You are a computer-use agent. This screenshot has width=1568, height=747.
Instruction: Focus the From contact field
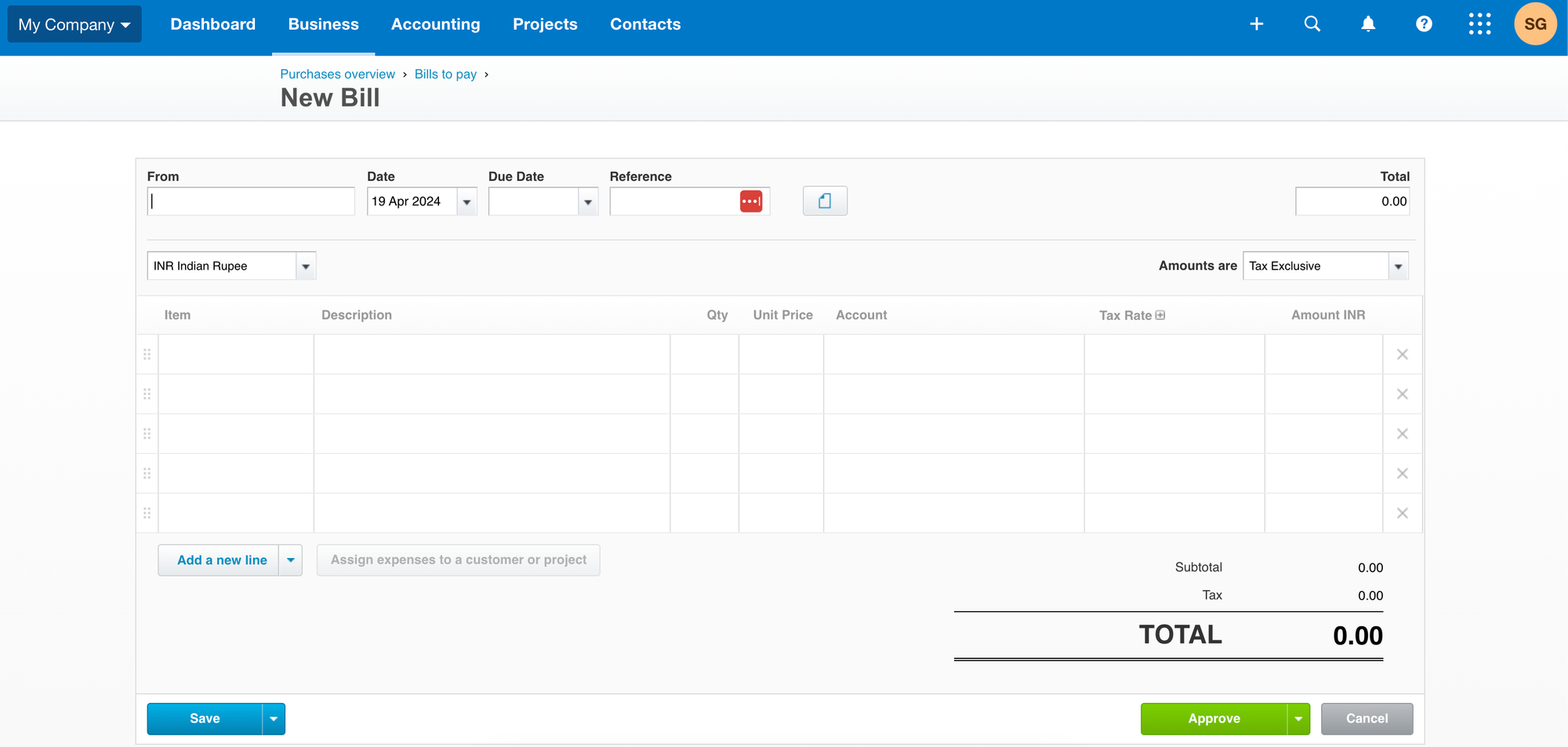(251, 201)
